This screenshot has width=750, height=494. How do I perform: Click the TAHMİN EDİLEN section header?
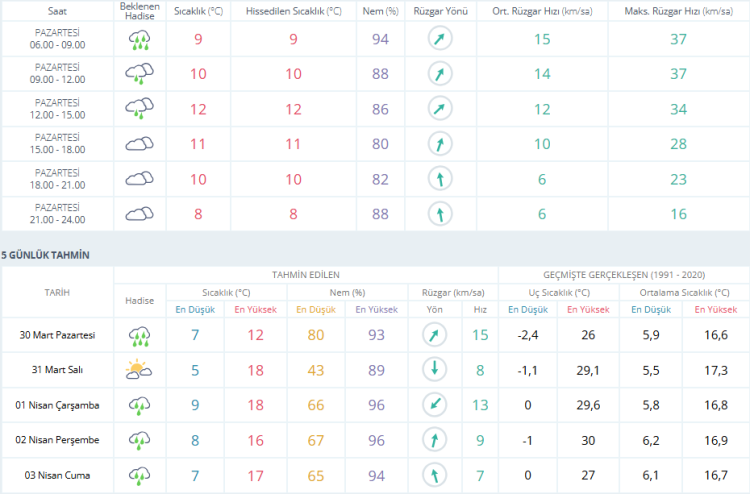[306, 274]
